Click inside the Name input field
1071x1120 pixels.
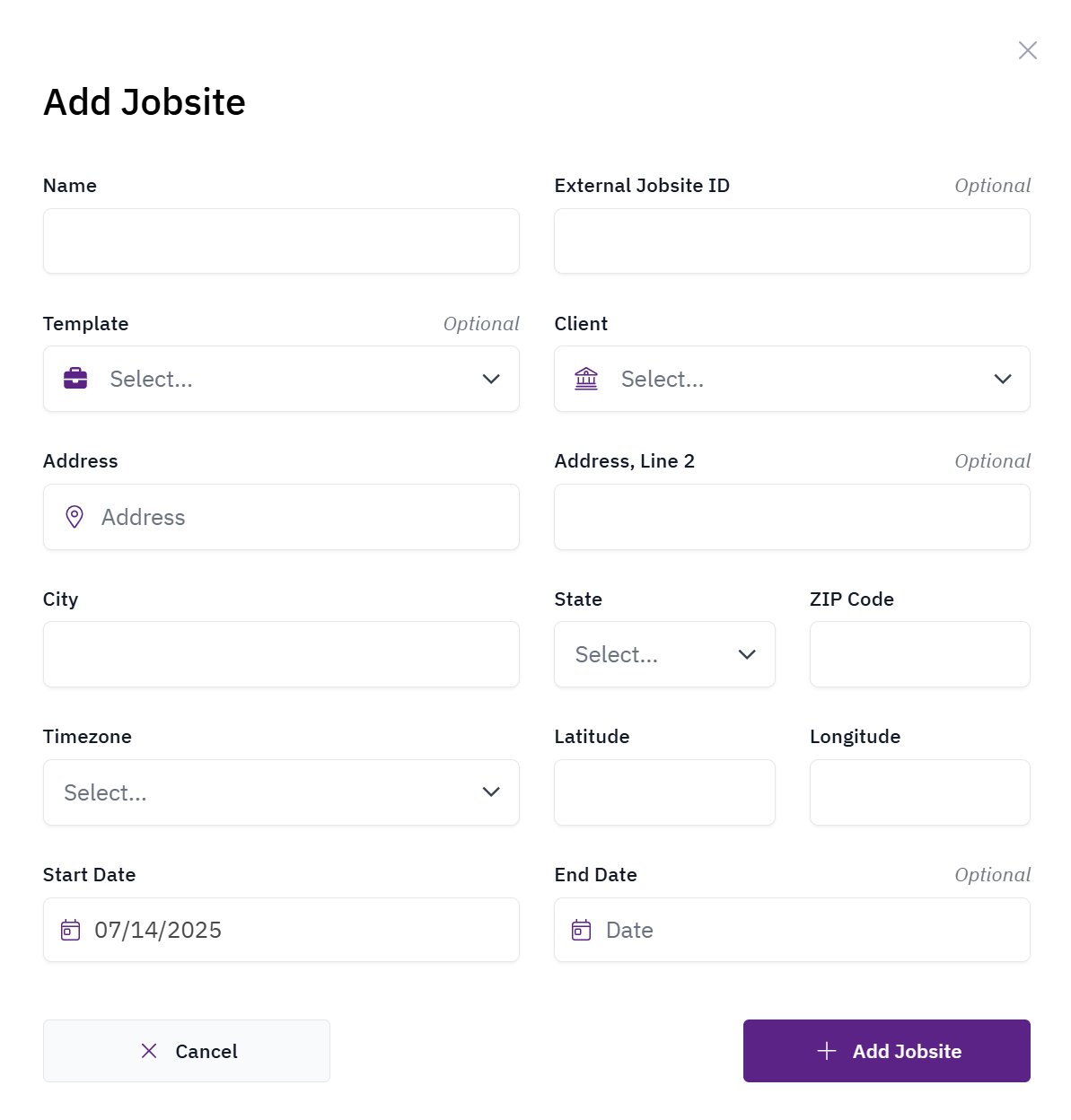(281, 241)
